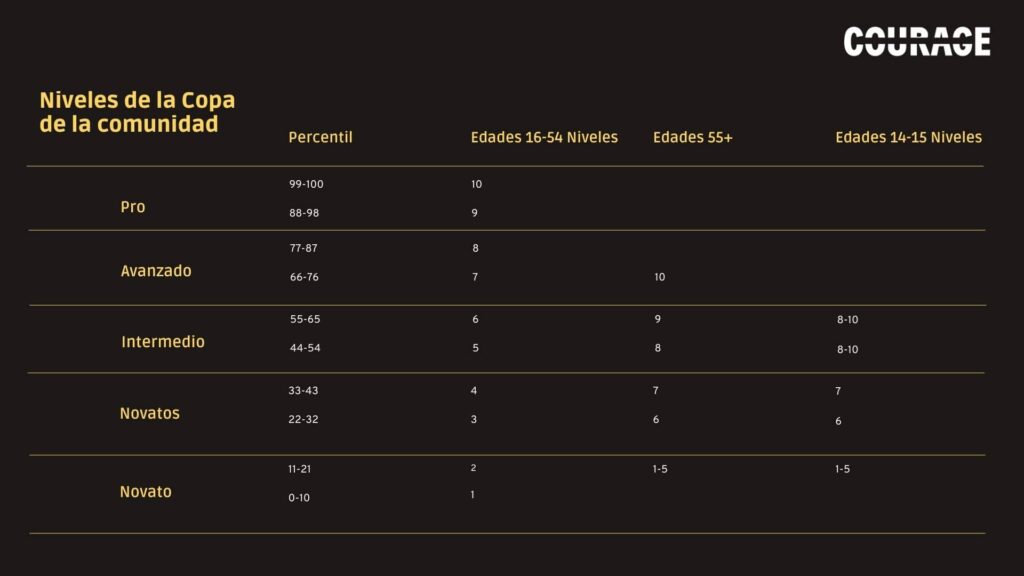The height and width of the screenshot is (576, 1024).
Task: Click the 0-10 percentile cell
Action: pyautogui.click(x=299, y=498)
